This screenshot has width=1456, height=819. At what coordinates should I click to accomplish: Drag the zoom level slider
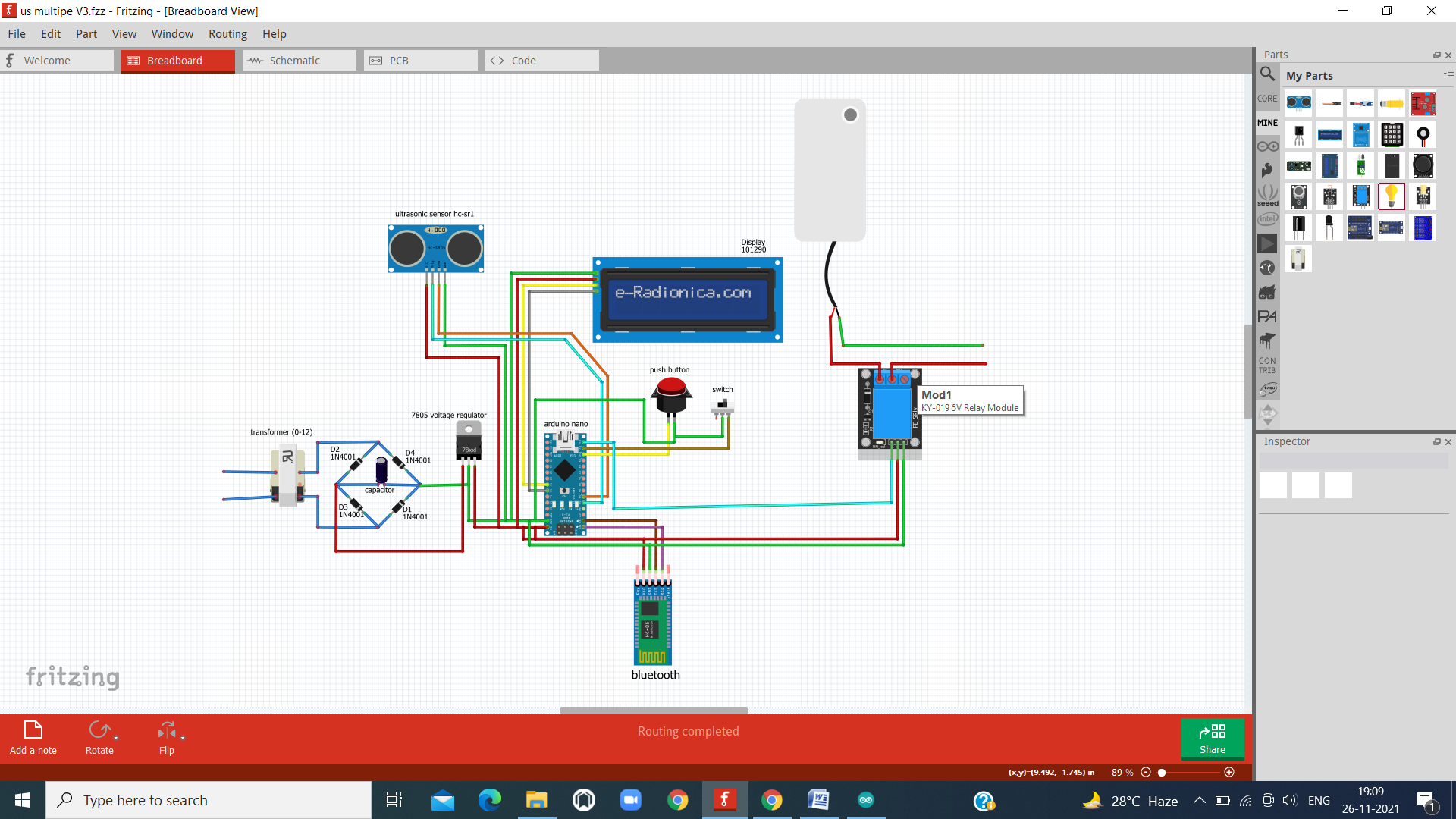[1163, 771]
